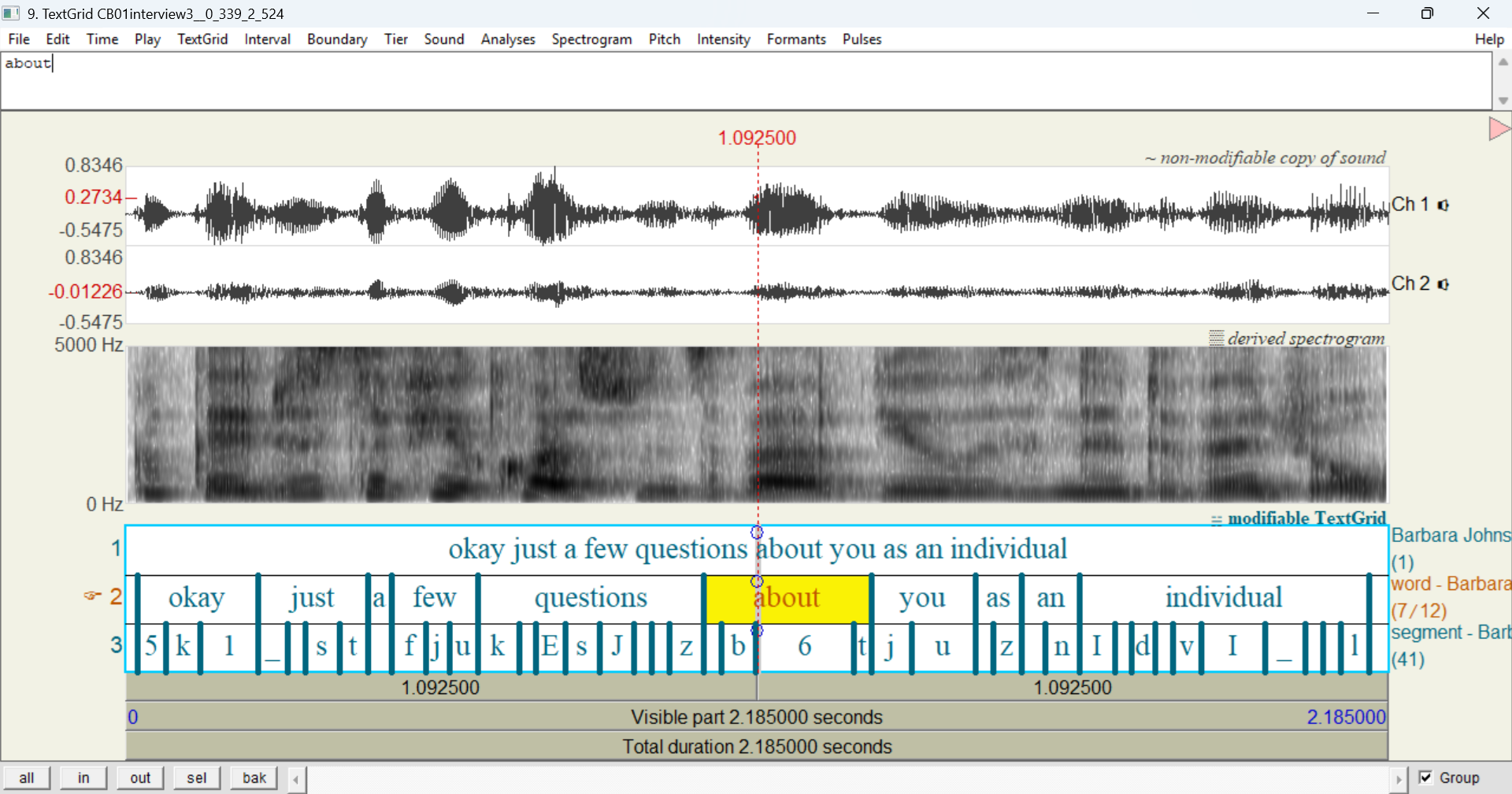This screenshot has width=1512, height=794.
Task: Click the modifiable TextGrid label icon
Action: click(1217, 520)
